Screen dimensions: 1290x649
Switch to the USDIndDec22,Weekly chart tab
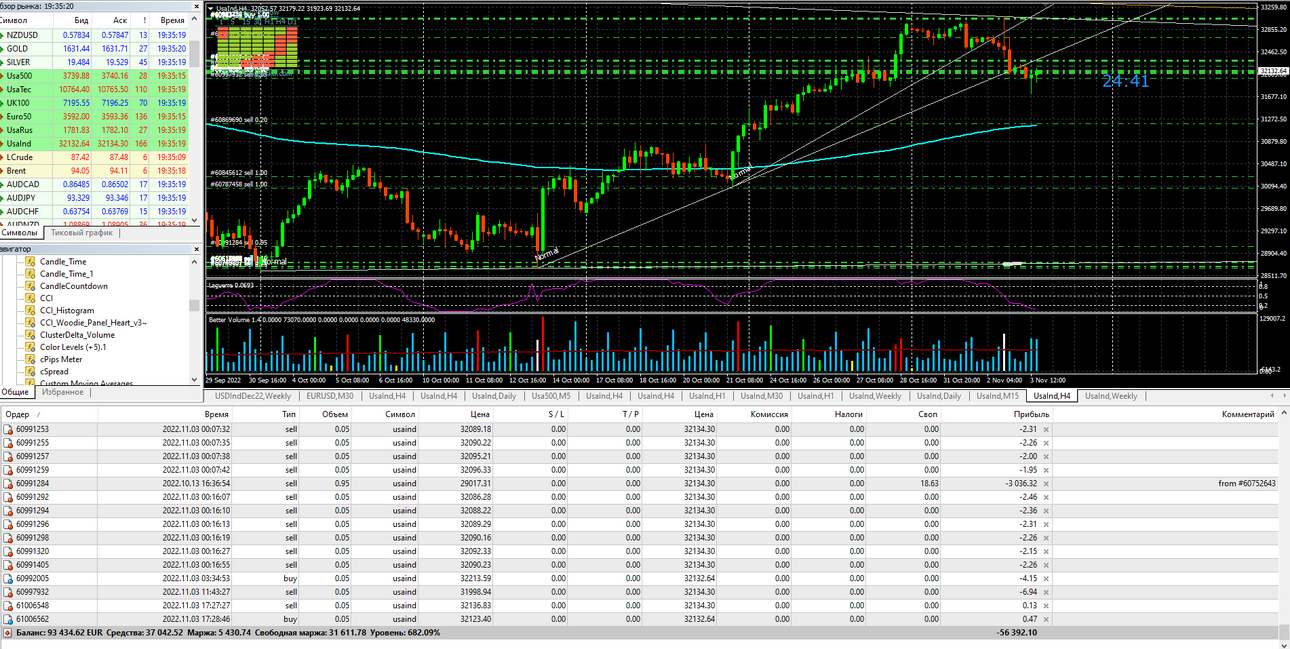tap(254, 396)
